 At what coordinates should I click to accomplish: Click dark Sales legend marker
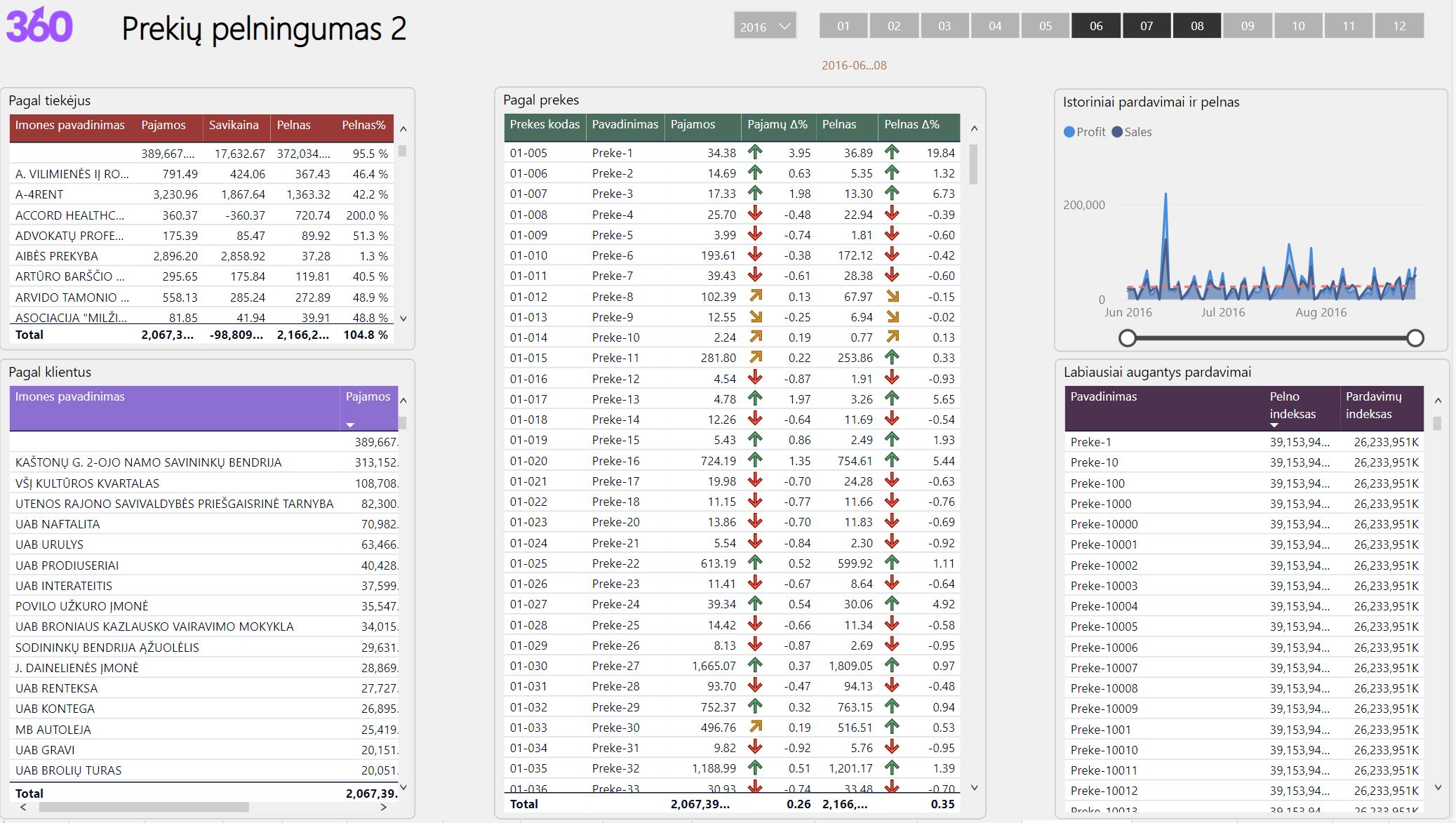click(1117, 132)
